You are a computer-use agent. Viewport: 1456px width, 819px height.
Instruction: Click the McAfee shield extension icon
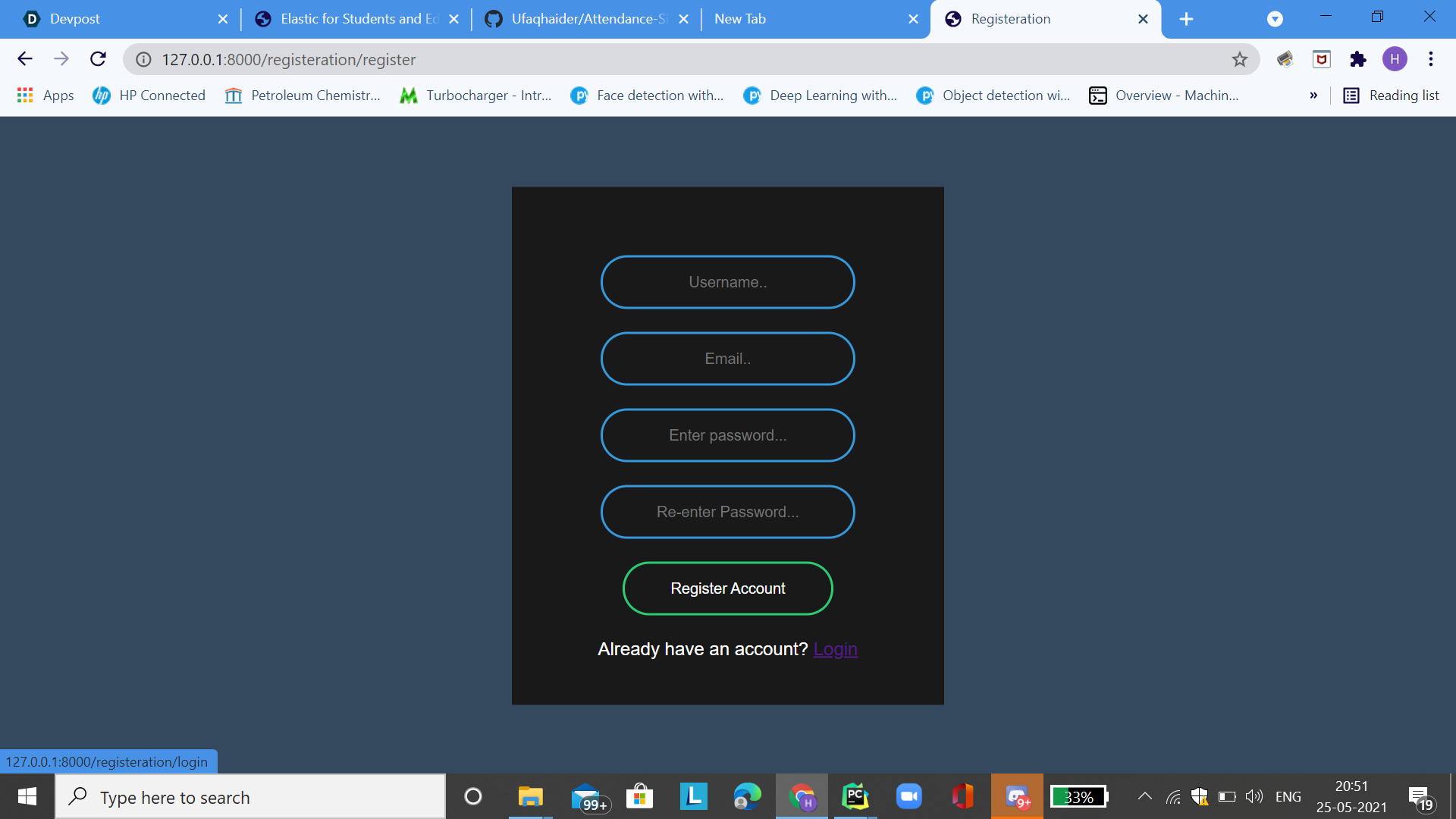(1322, 59)
